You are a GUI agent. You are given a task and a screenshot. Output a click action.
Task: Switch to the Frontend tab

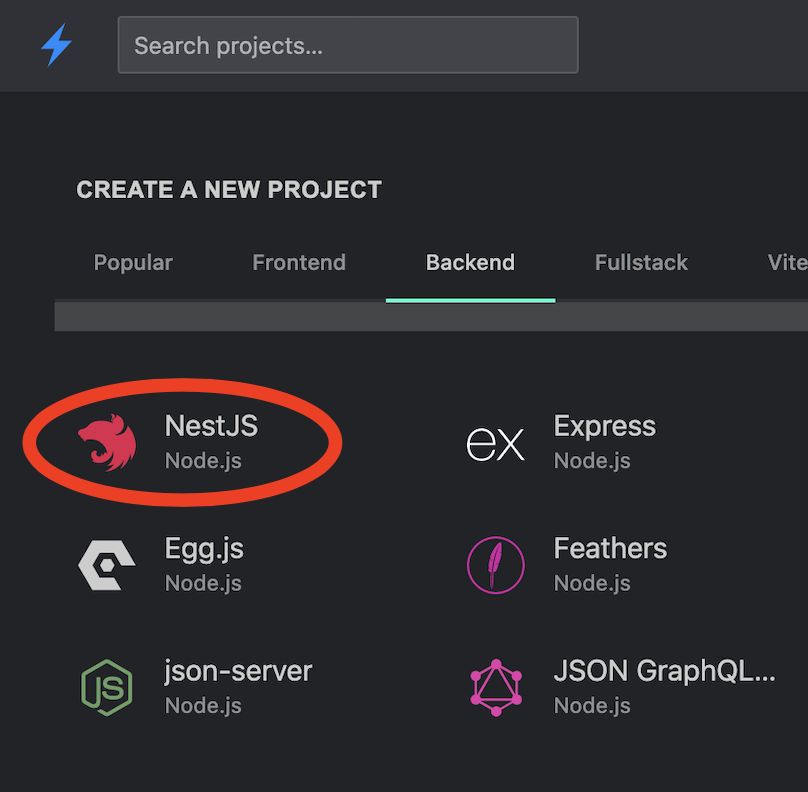tap(299, 262)
